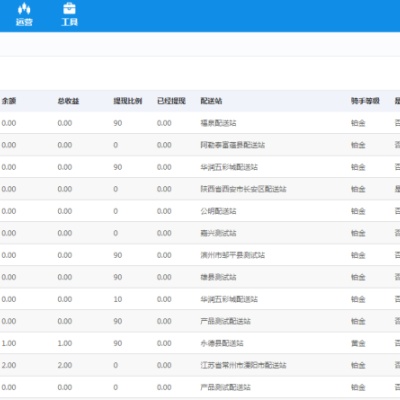This screenshot has width=400, height=400.
Task: Click the withdrawal ratio value 10
Action: [x=118, y=299]
